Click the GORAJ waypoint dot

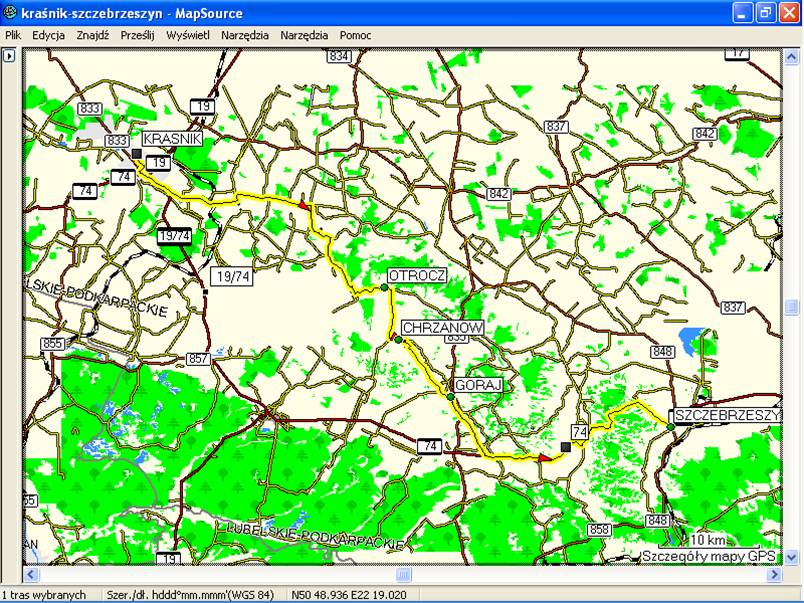tap(450, 397)
